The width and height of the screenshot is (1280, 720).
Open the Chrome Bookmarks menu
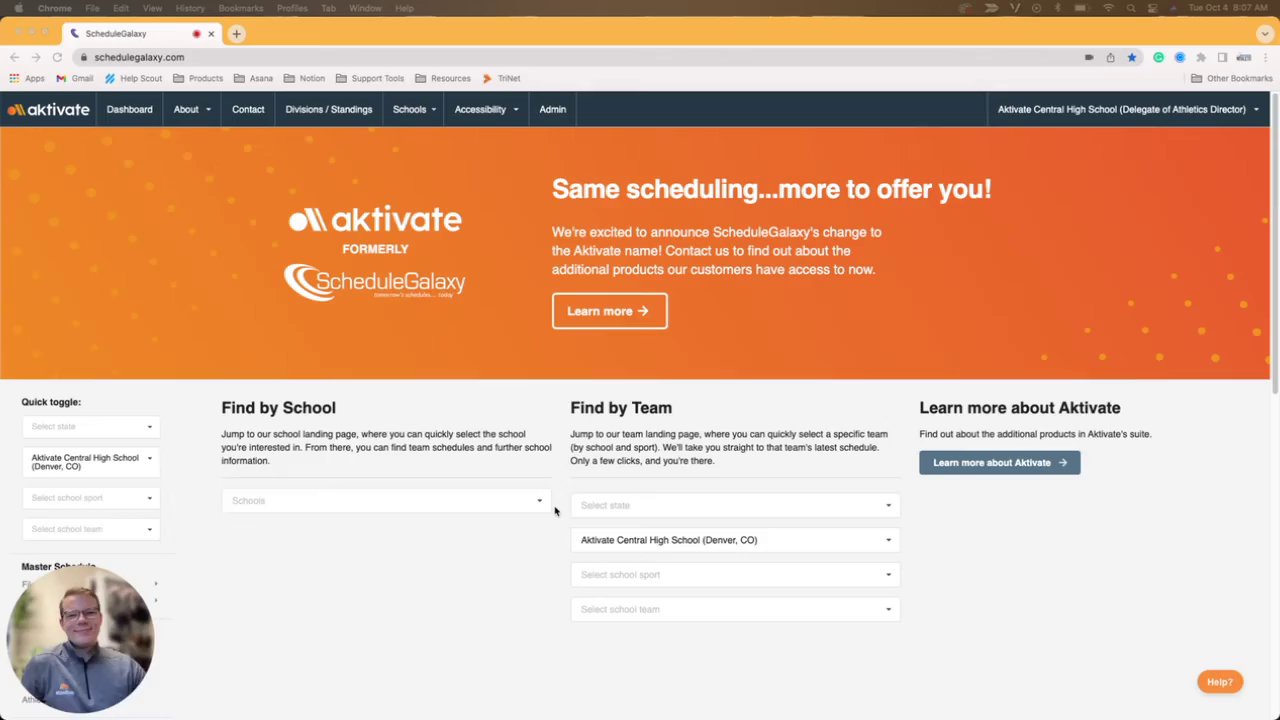pyautogui.click(x=241, y=8)
